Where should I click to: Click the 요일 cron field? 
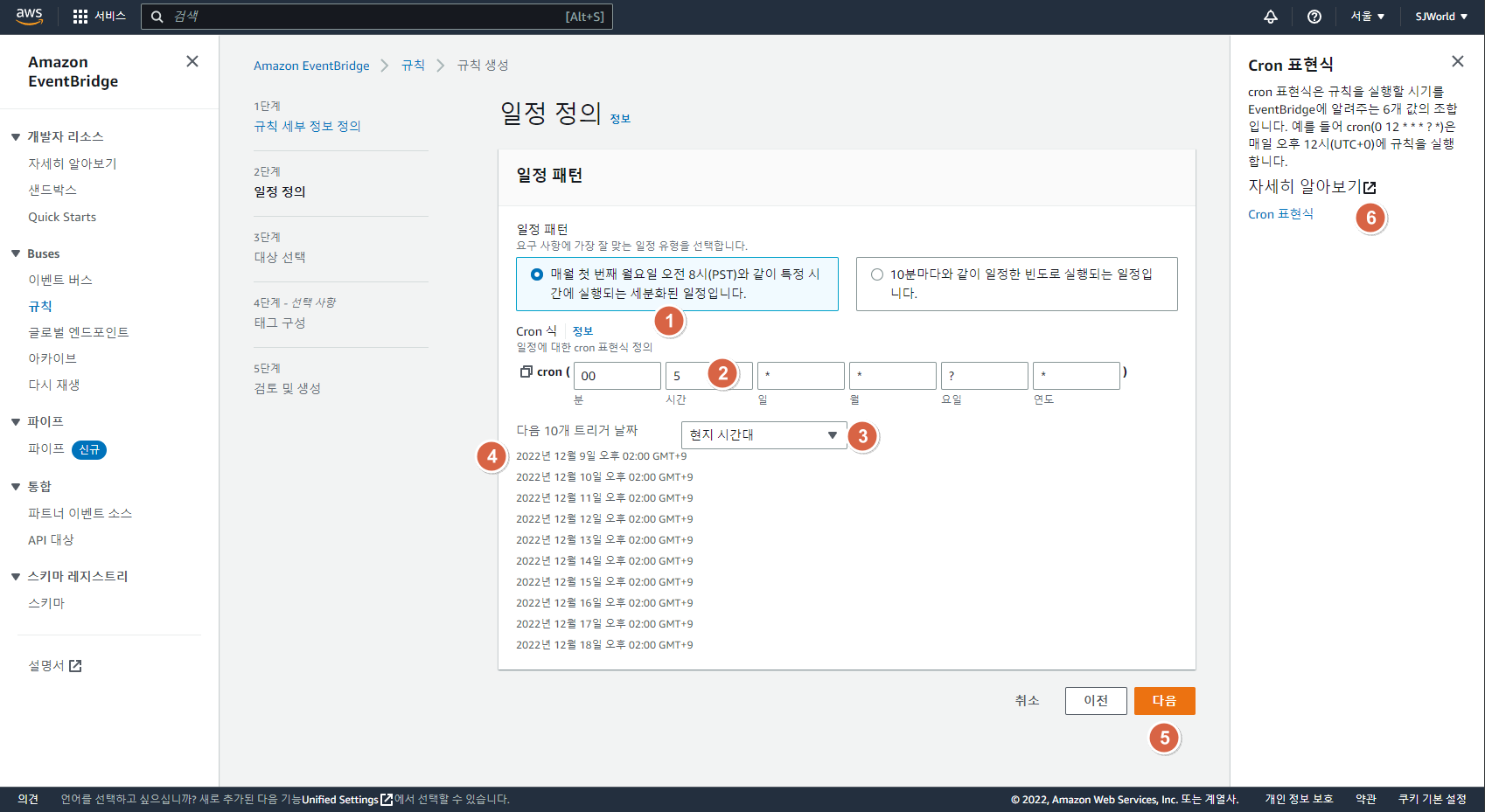tap(985, 376)
